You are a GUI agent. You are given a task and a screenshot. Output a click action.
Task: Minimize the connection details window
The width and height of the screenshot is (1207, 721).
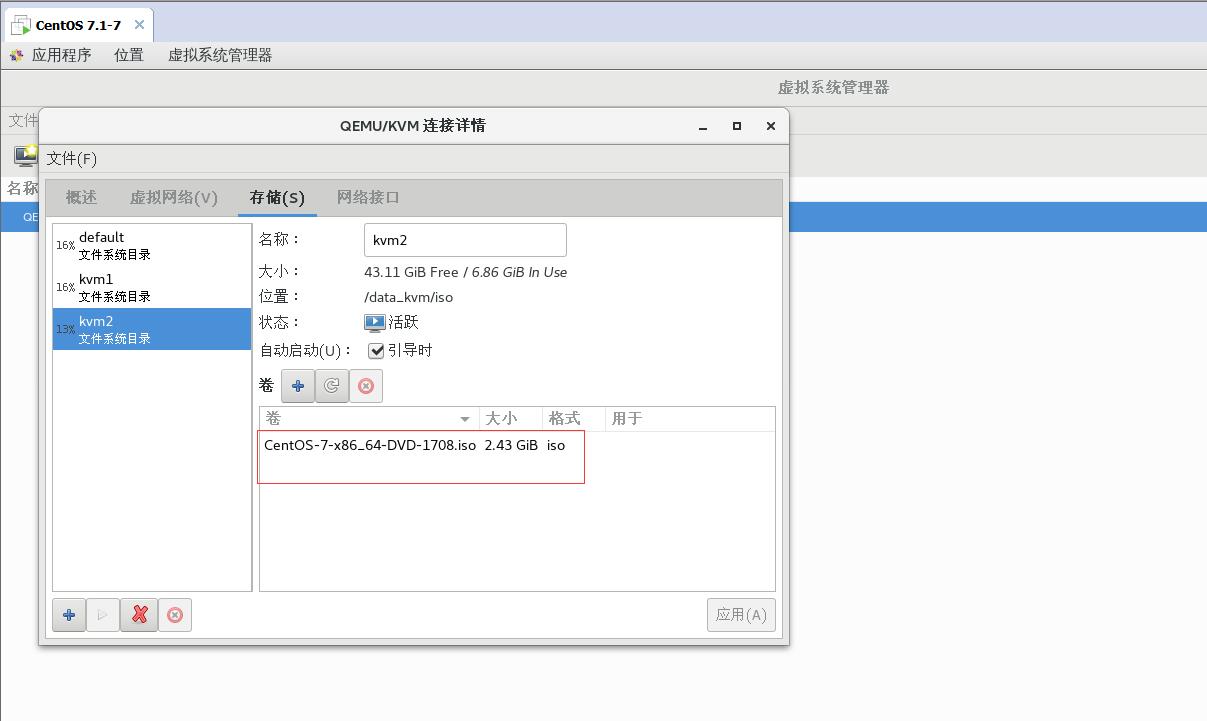704,126
